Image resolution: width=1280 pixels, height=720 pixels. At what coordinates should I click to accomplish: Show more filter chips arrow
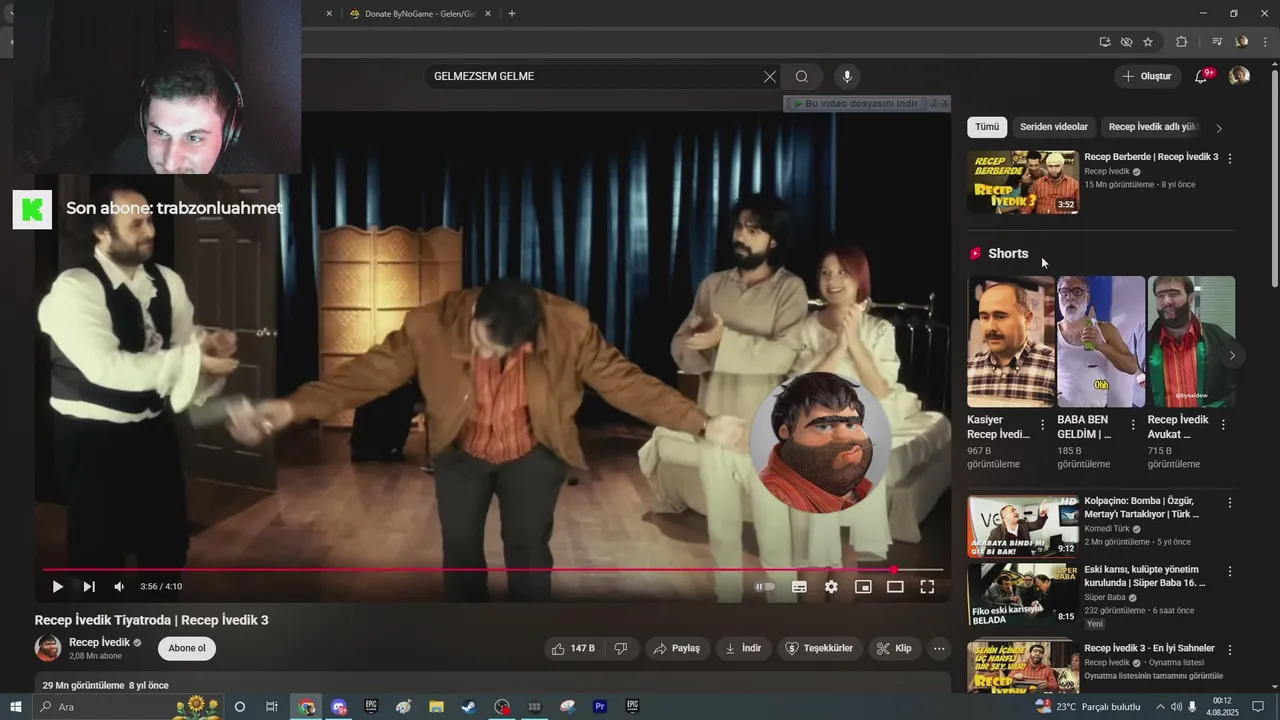(1219, 128)
